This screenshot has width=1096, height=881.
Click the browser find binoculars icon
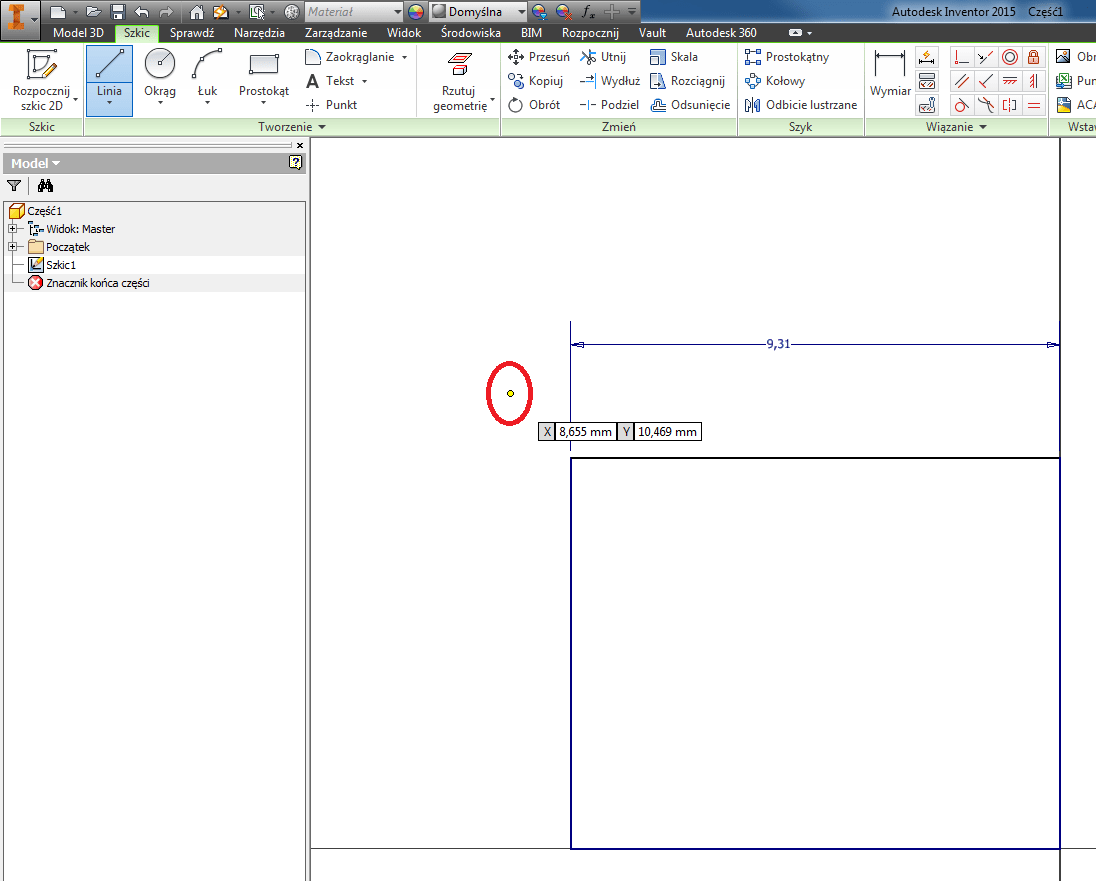click(x=45, y=186)
